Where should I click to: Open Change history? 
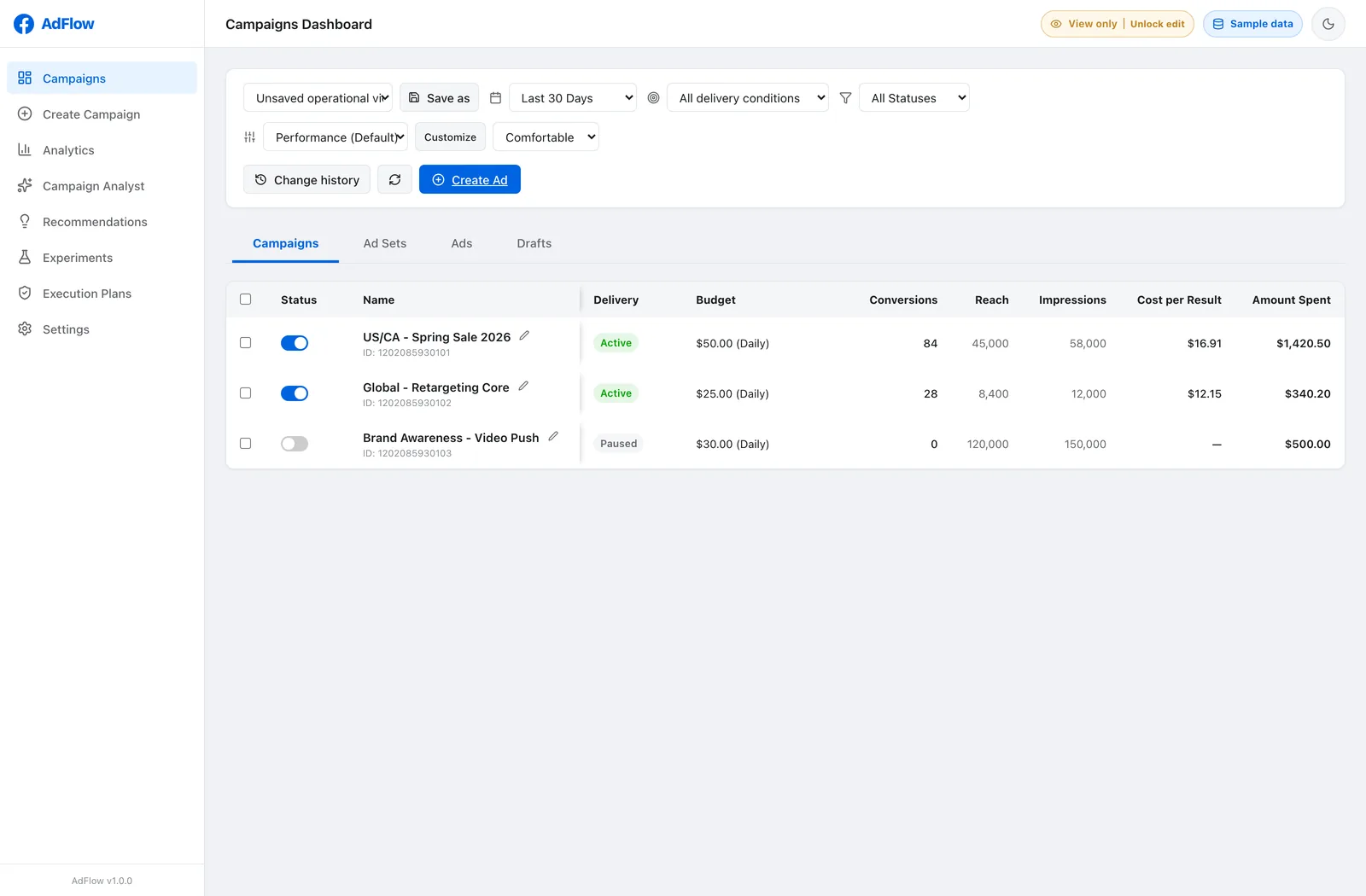point(306,179)
